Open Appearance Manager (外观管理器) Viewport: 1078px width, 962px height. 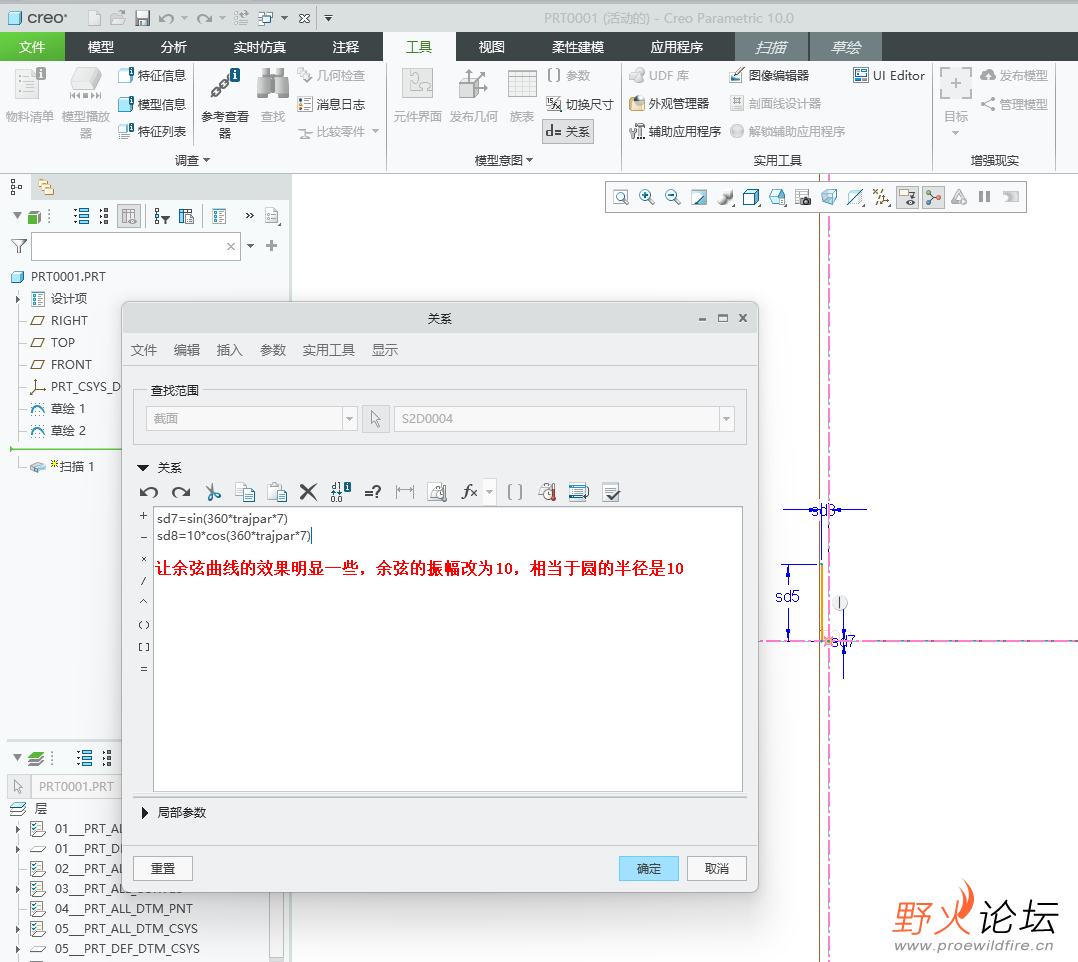pyautogui.click(x=669, y=103)
